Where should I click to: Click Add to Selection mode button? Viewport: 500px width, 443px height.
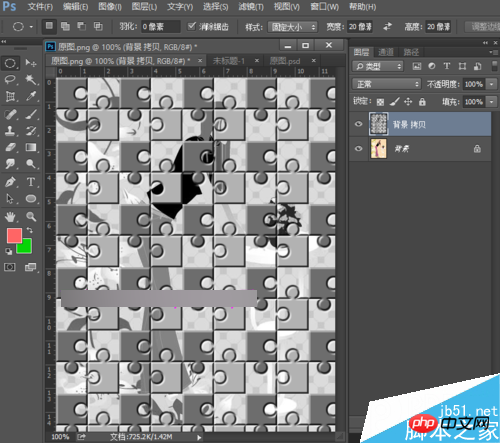coord(65,26)
